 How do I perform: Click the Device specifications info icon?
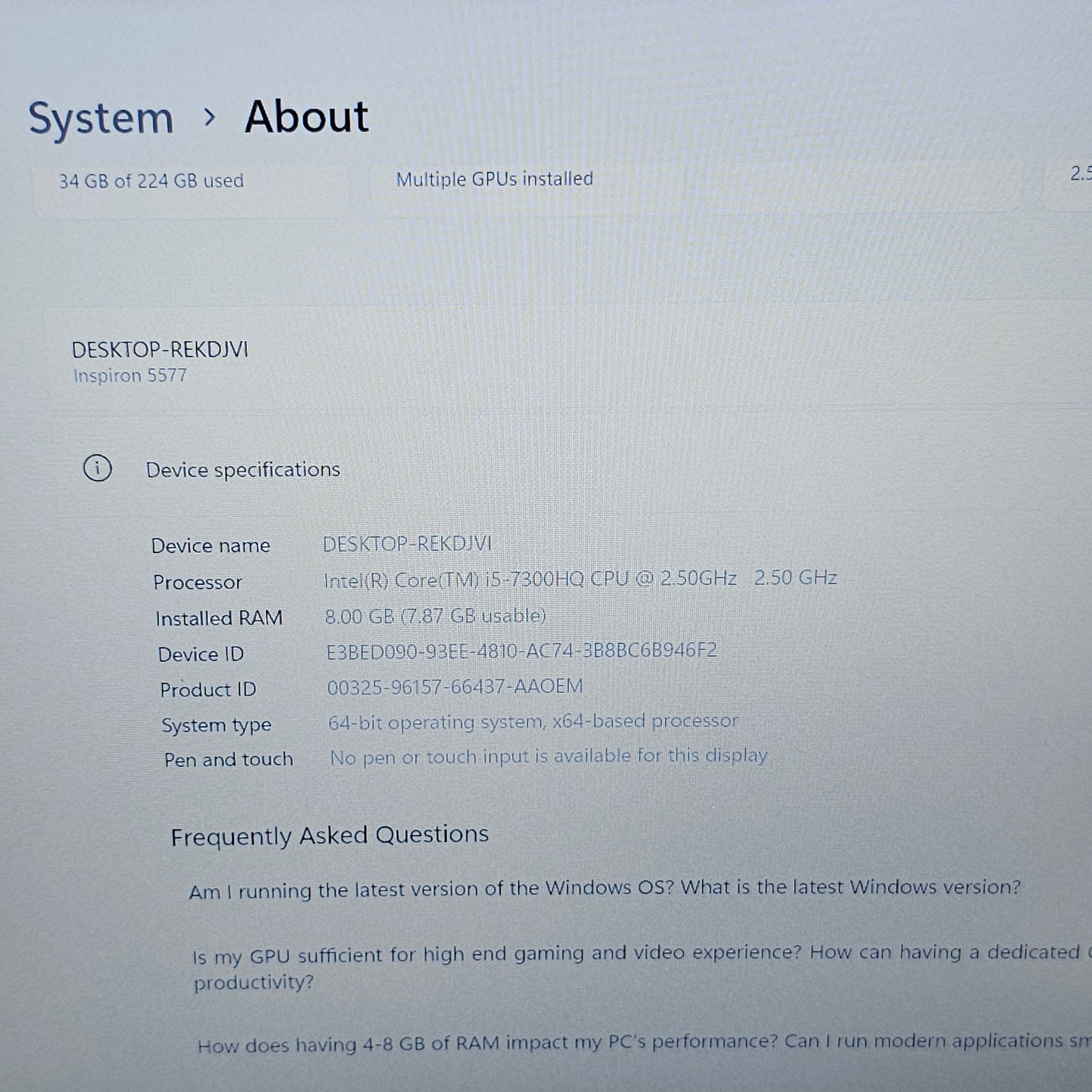pos(97,469)
